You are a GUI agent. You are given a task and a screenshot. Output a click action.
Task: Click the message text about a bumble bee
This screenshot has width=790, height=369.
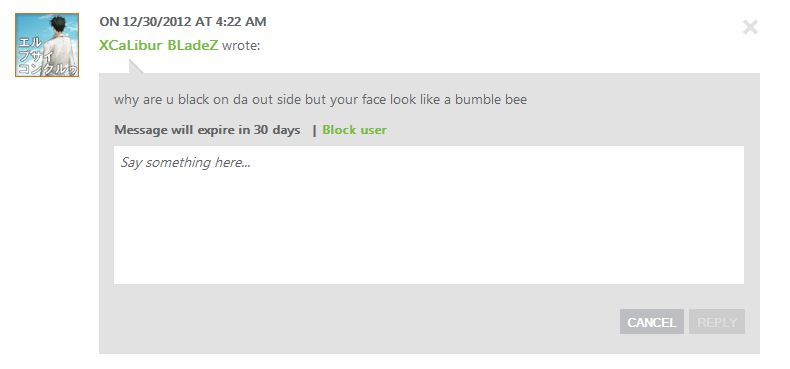click(320, 99)
